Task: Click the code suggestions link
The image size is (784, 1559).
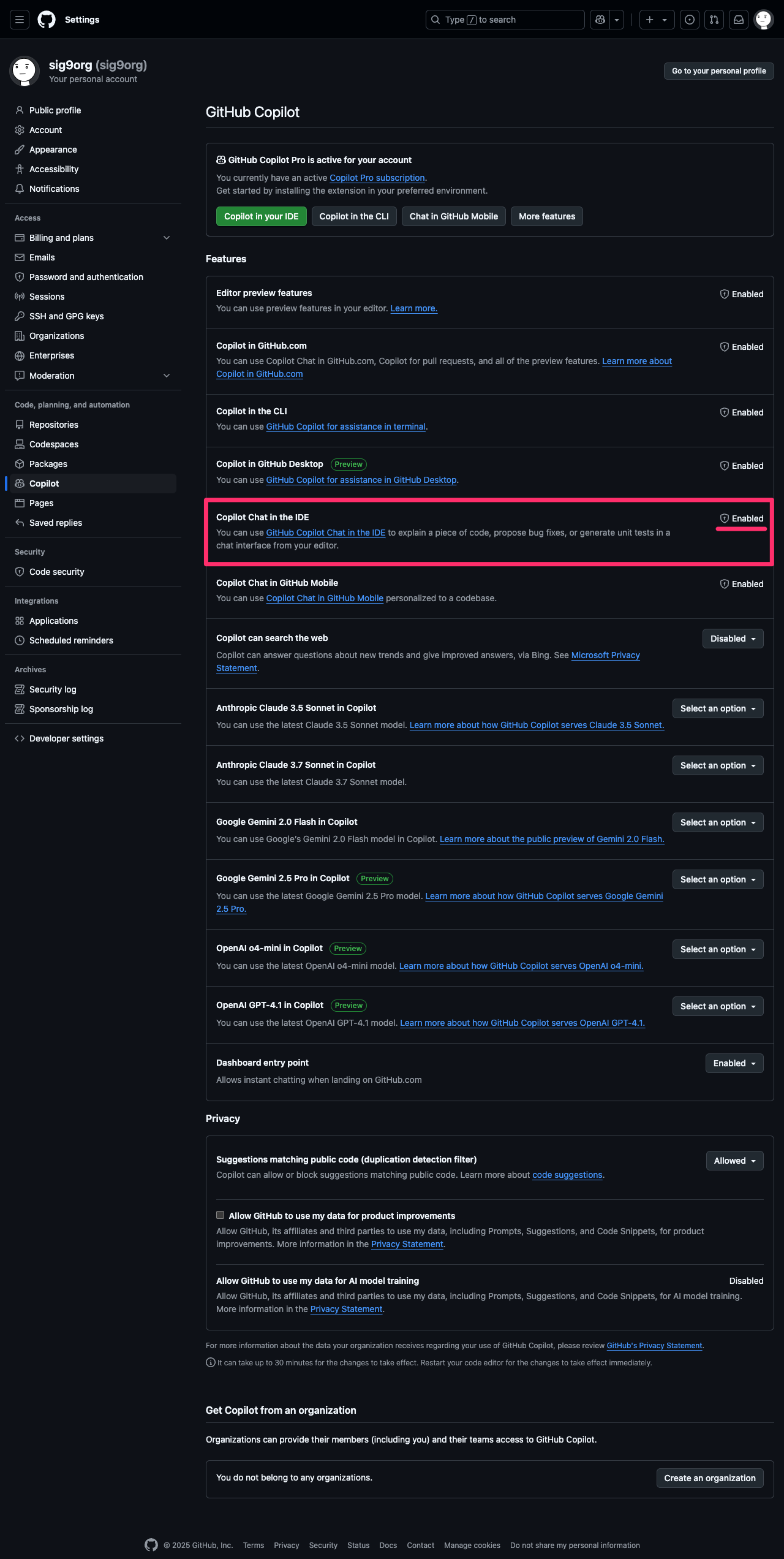Action: pyautogui.click(x=567, y=1175)
